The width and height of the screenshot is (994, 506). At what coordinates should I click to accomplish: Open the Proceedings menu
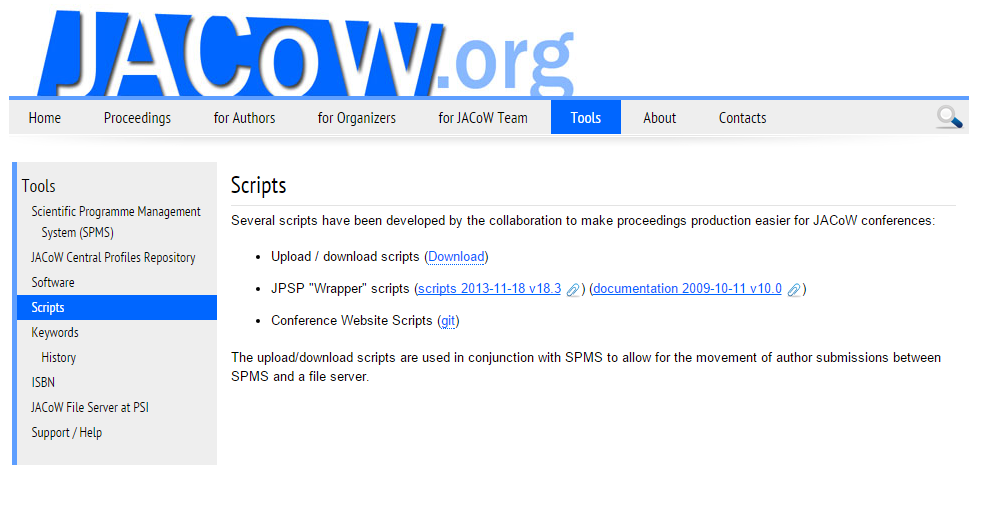tap(137, 118)
